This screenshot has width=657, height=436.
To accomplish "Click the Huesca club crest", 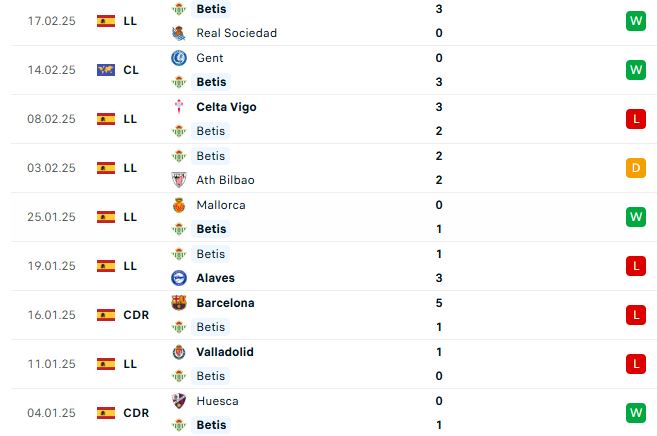I will click(179, 401).
